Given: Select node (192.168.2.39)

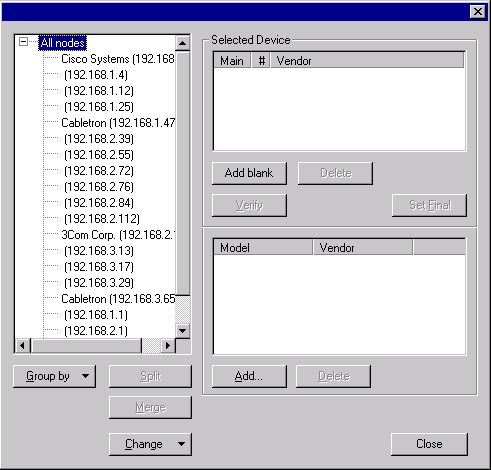Looking at the screenshot, I should click(99, 139).
